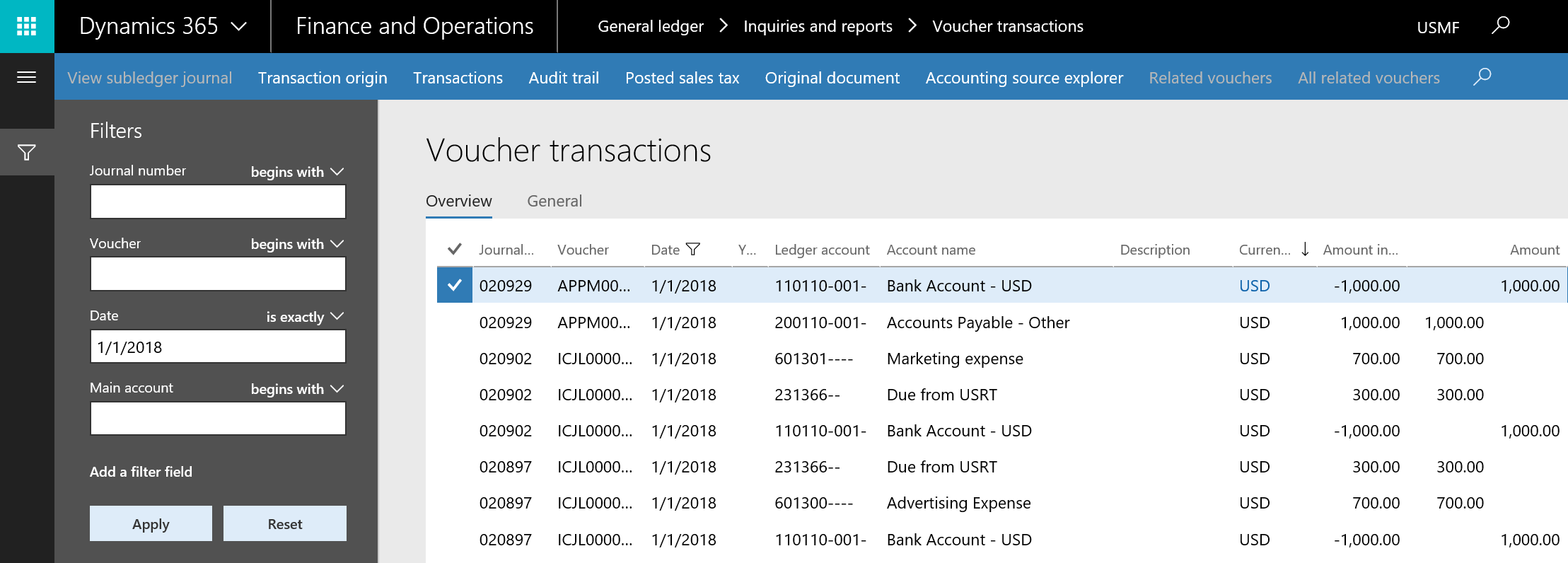Click Bank Account - USD in journal 020902
Image resolution: width=1568 pixels, height=563 pixels.
point(959,430)
